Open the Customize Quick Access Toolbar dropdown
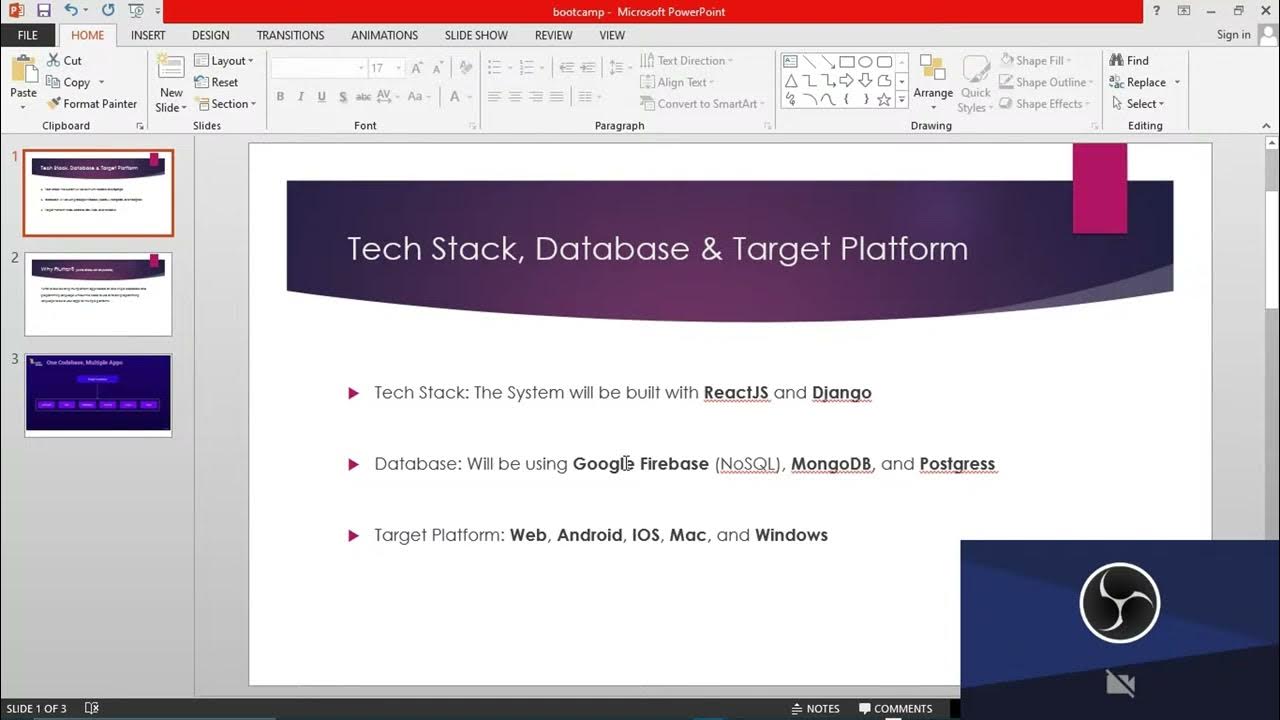Viewport: 1280px width, 720px height. [x=160, y=11]
